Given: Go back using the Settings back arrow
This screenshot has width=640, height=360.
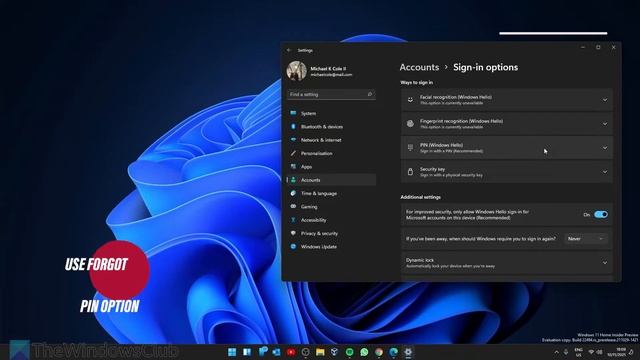Looking at the screenshot, I should [x=289, y=50].
